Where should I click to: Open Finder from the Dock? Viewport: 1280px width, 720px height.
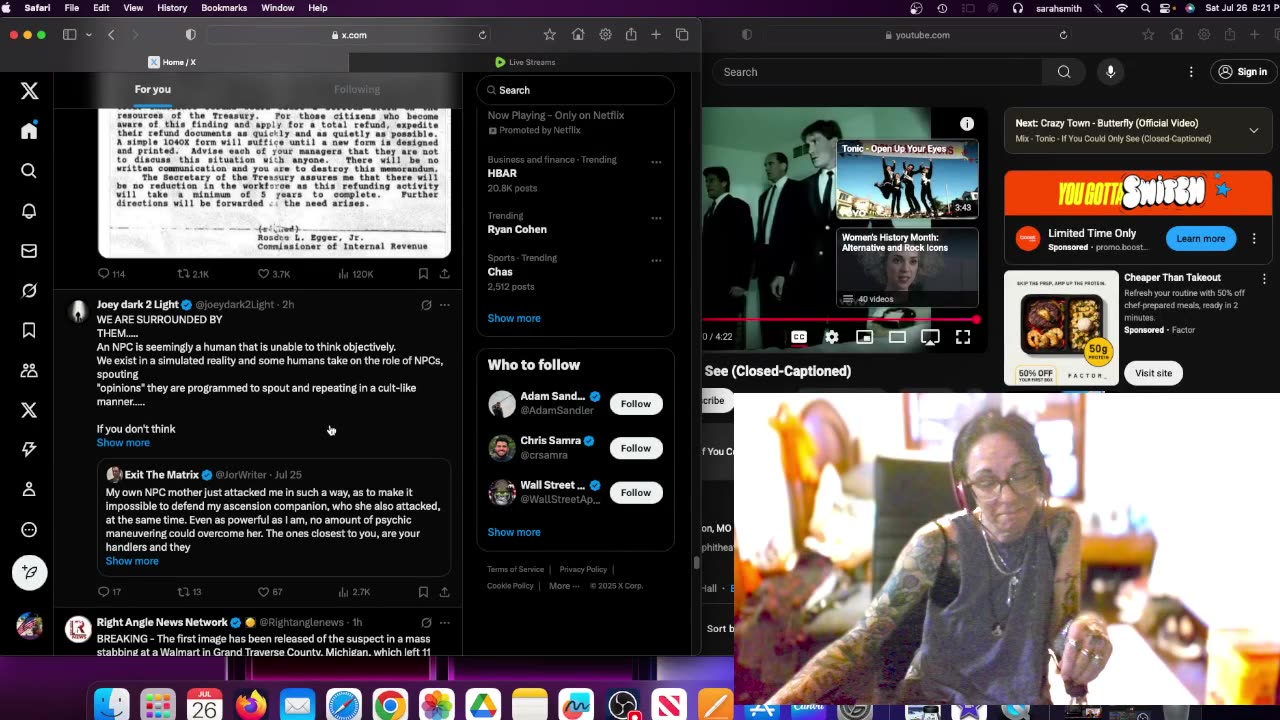[112, 705]
